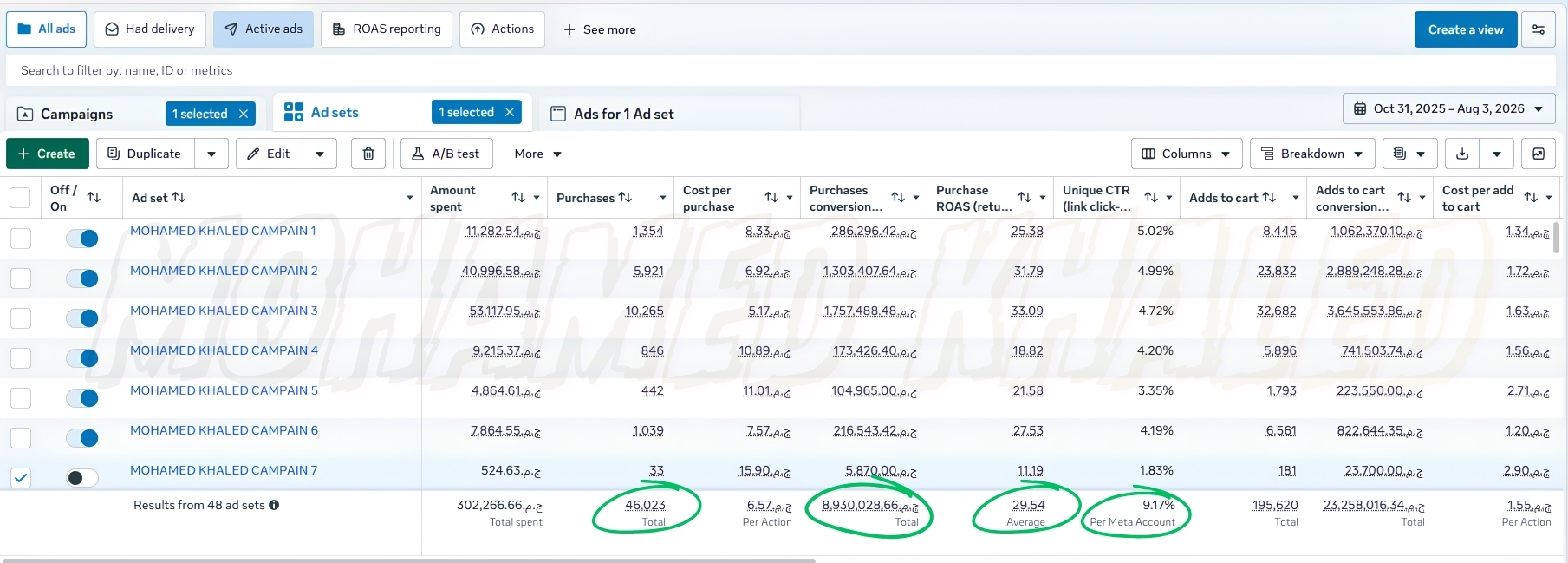
Task: Open MOHAMED KHALED CAMPAIN 3 link
Action: point(224,311)
